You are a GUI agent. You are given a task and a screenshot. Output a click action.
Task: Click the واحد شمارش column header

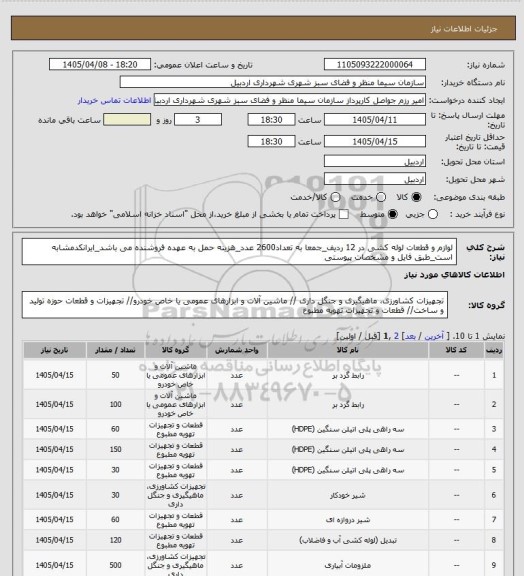[x=237, y=350]
